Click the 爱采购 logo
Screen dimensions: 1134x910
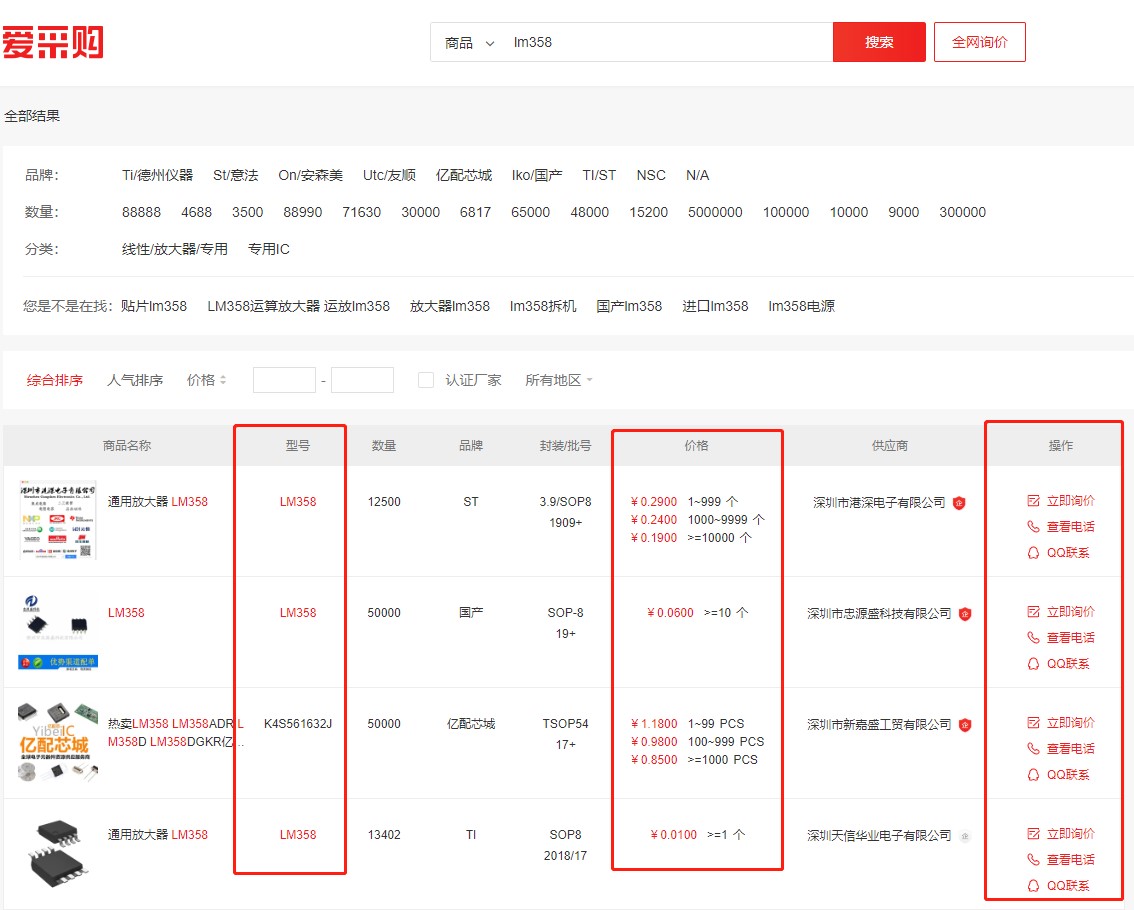point(53,40)
